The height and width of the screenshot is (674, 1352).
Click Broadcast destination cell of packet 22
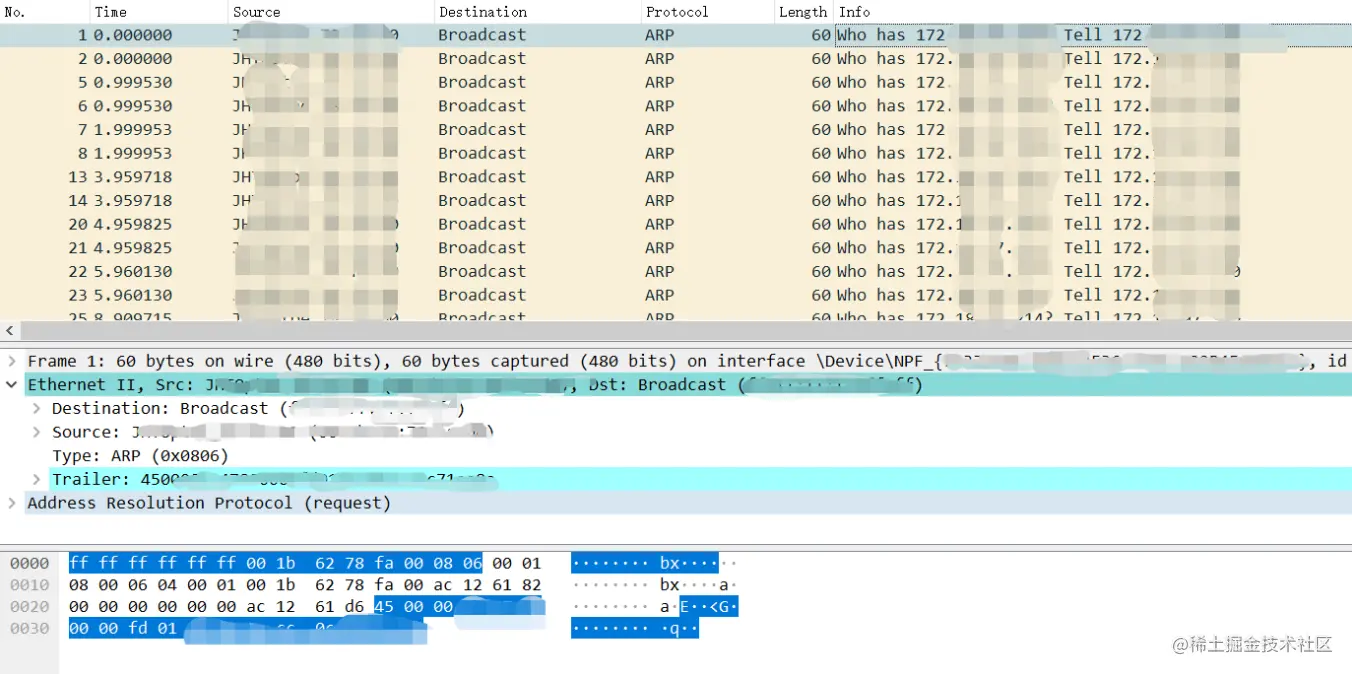click(x=482, y=271)
